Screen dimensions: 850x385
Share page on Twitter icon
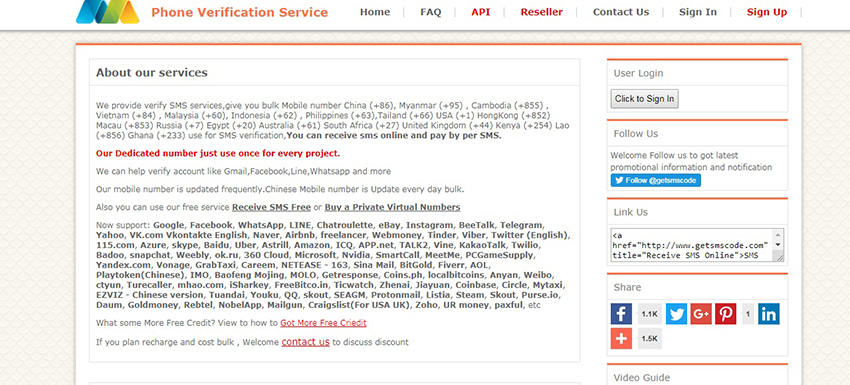coord(676,314)
